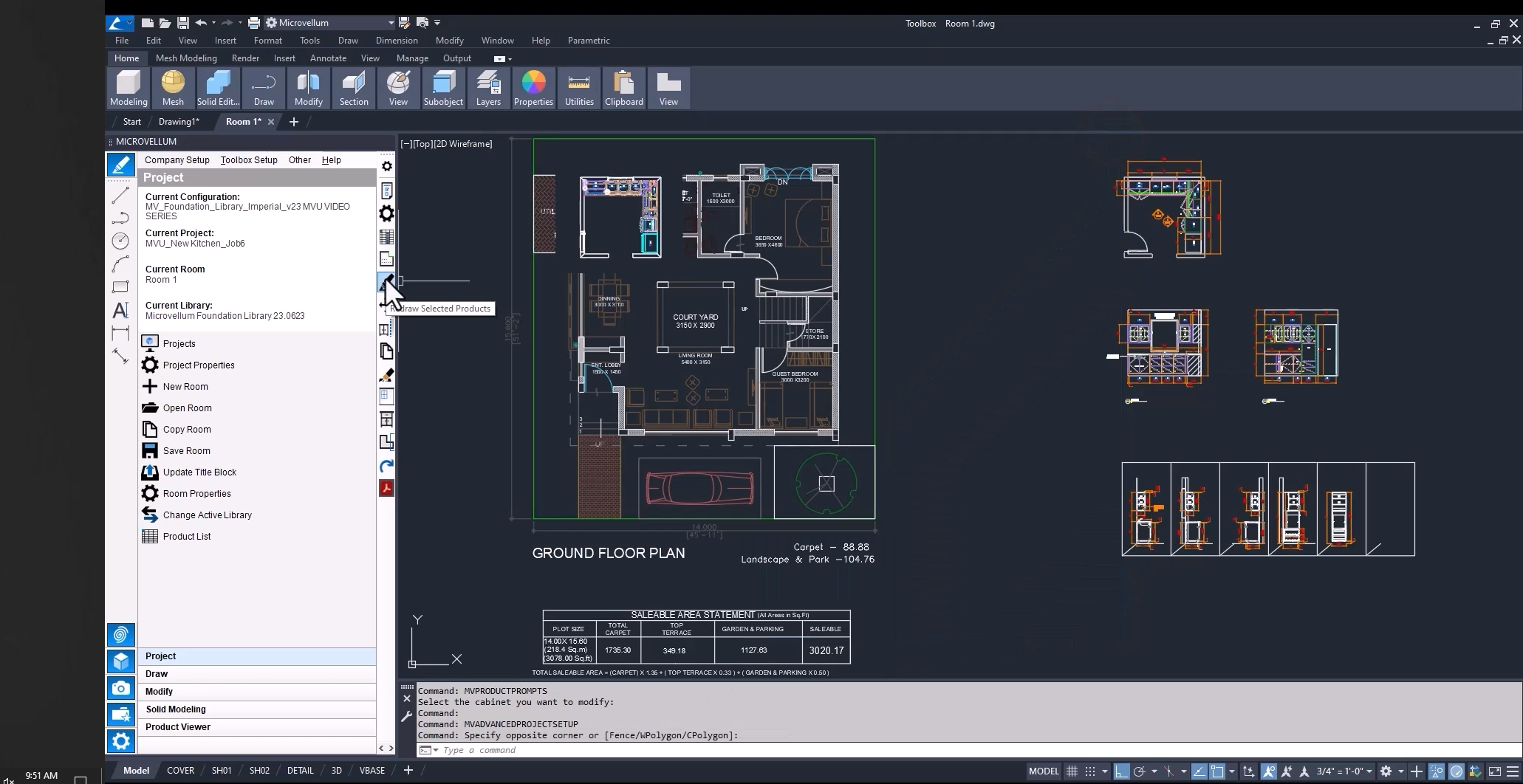The image size is (1523, 784).
Task: Toggle object snap tracking in status bar
Action: pyautogui.click(x=1199, y=771)
